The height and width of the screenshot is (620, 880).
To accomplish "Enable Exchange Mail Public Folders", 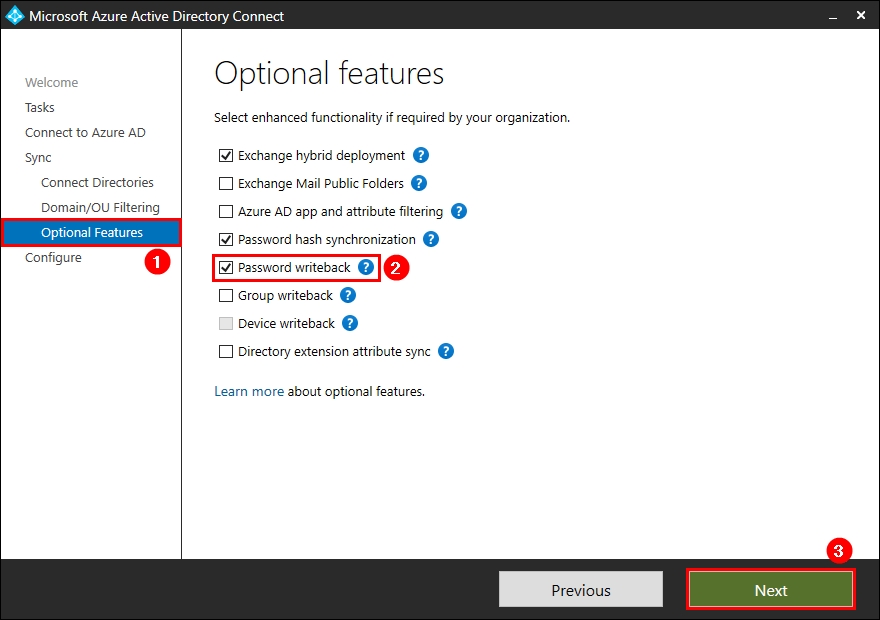I will [225, 183].
